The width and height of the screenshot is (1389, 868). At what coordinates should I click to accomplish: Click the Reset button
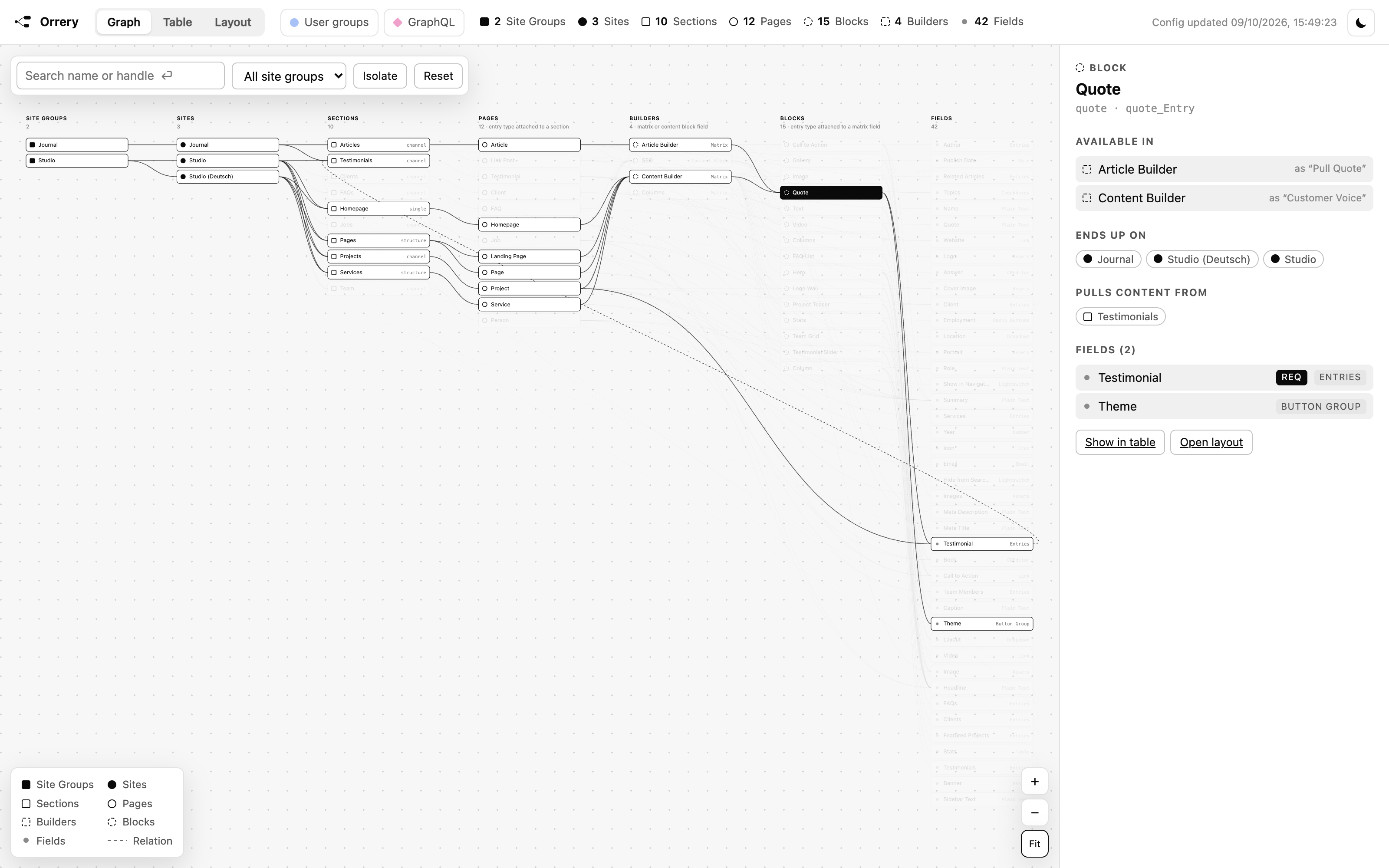[438, 76]
